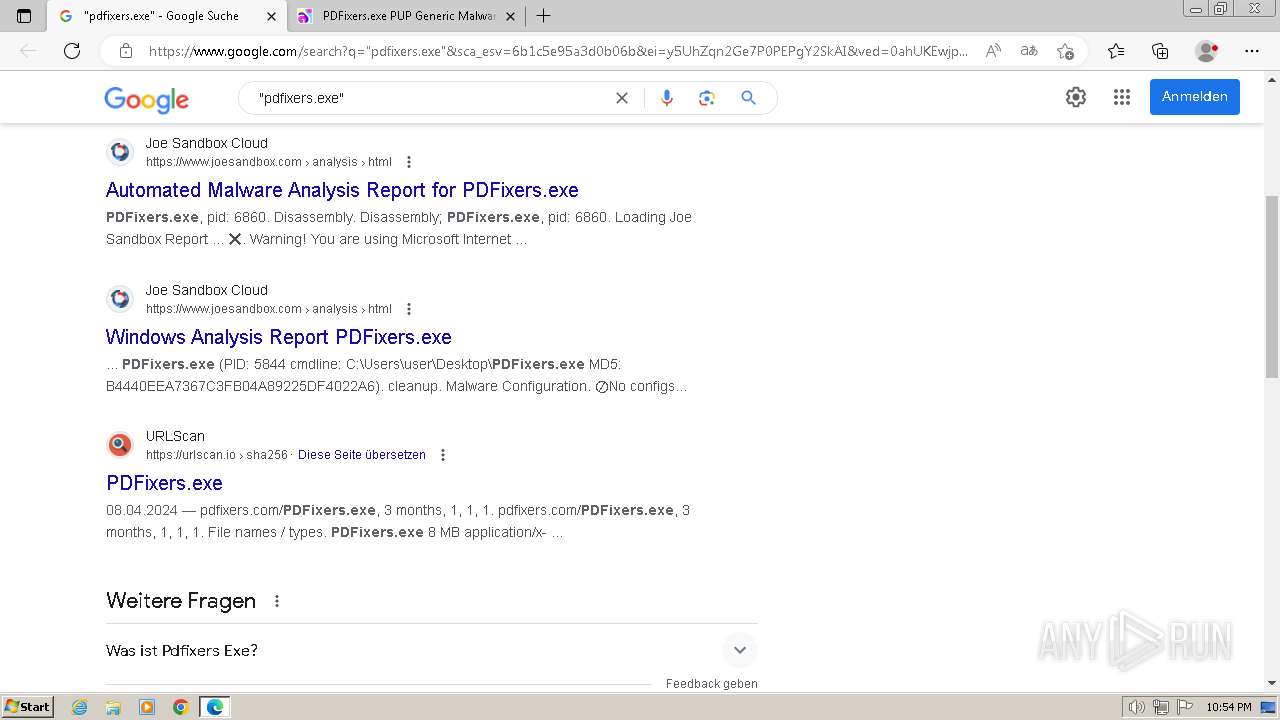Image resolution: width=1280 pixels, height=720 pixels.
Task: Open Action Center flag icon
Action: point(1183,707)
